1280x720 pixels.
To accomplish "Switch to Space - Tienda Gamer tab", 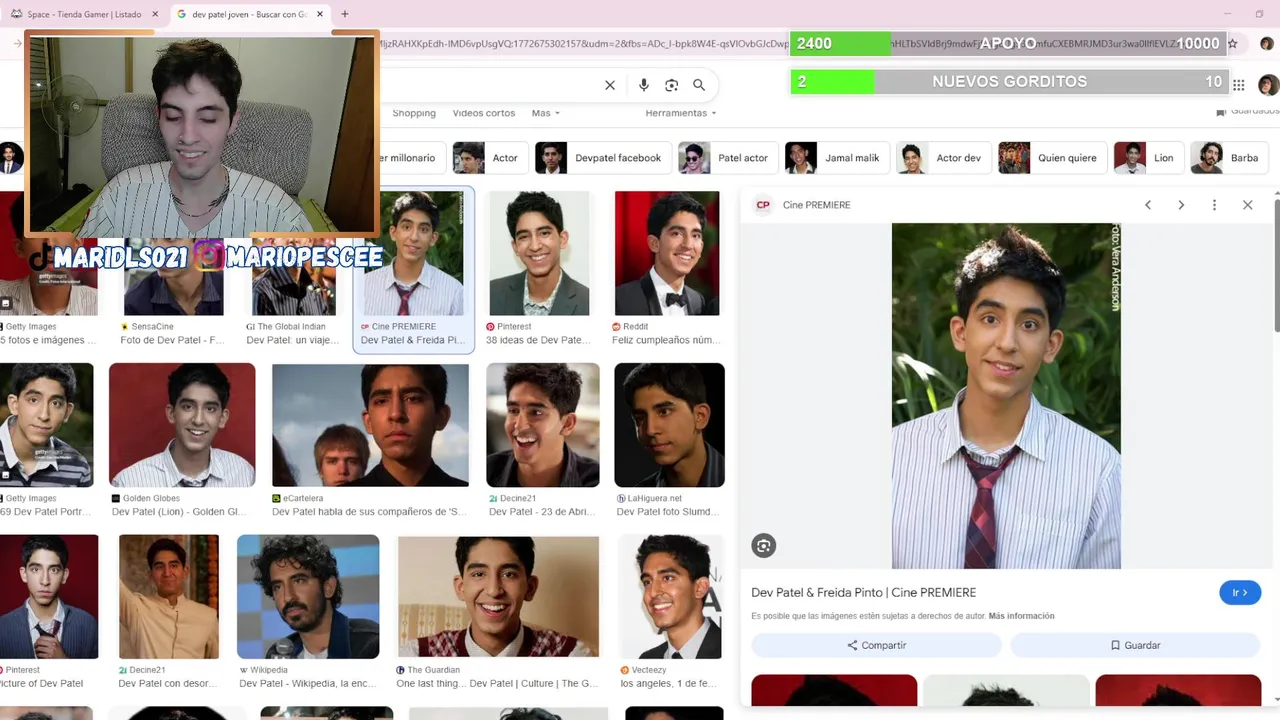I will 82,14.
